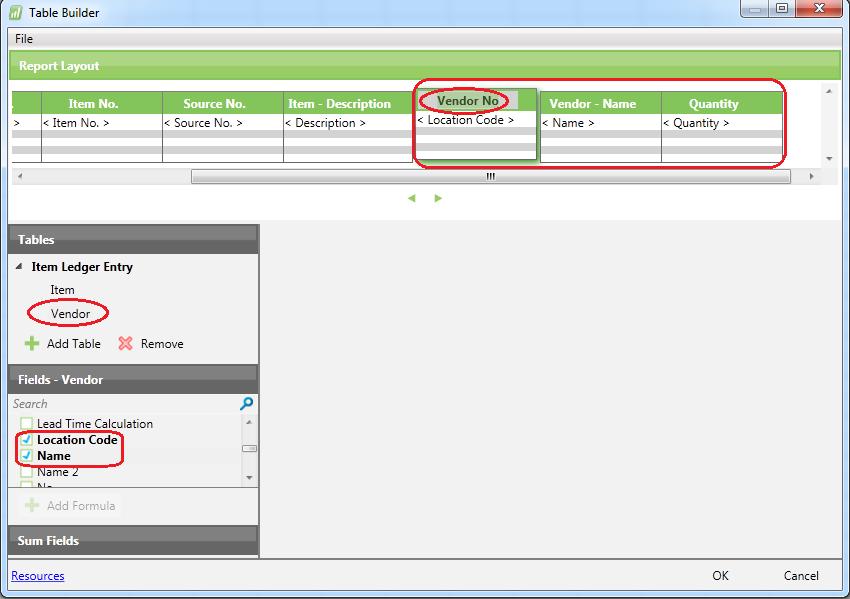Viewport: 850px width, 599px height.
Task: Click the < Quantity > cell
Action: 722,123
